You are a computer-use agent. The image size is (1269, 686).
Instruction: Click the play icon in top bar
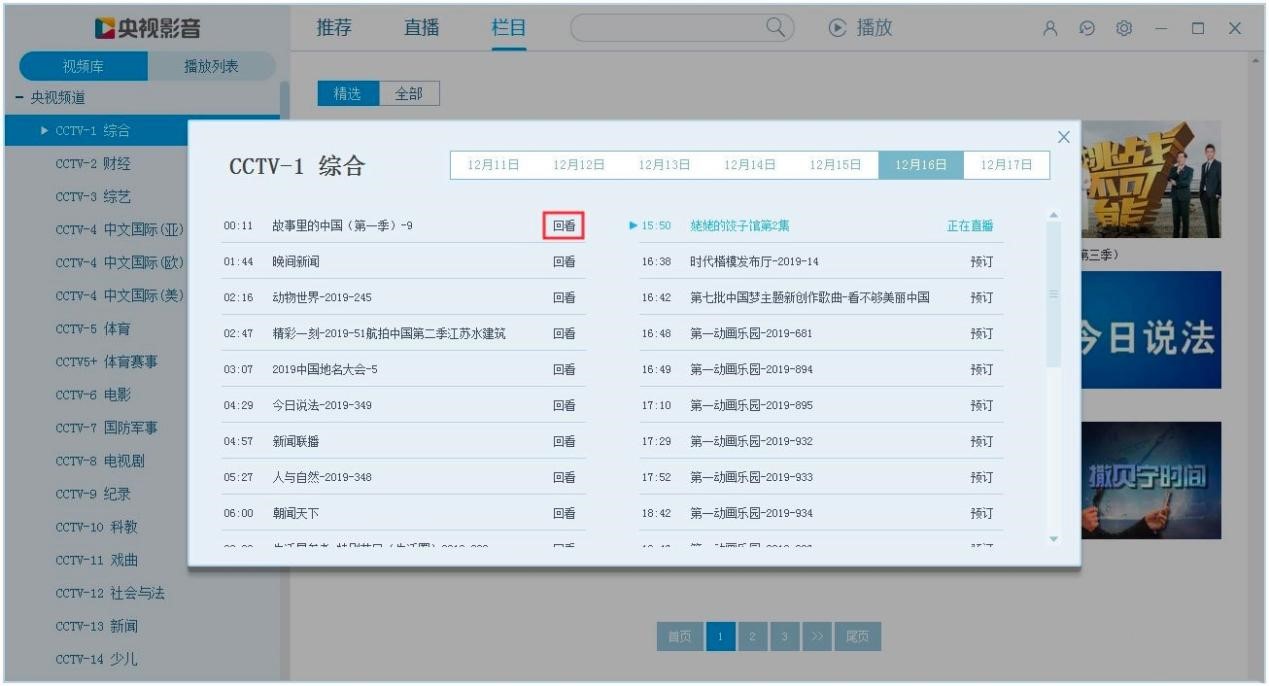[x=838, y=29]
